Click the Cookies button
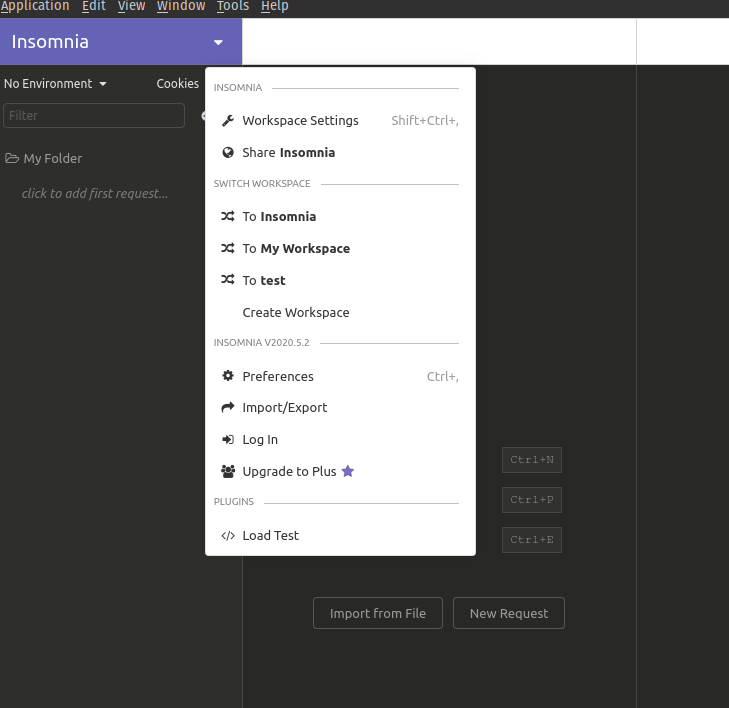The image size is (729, 708). click(178, 84)
